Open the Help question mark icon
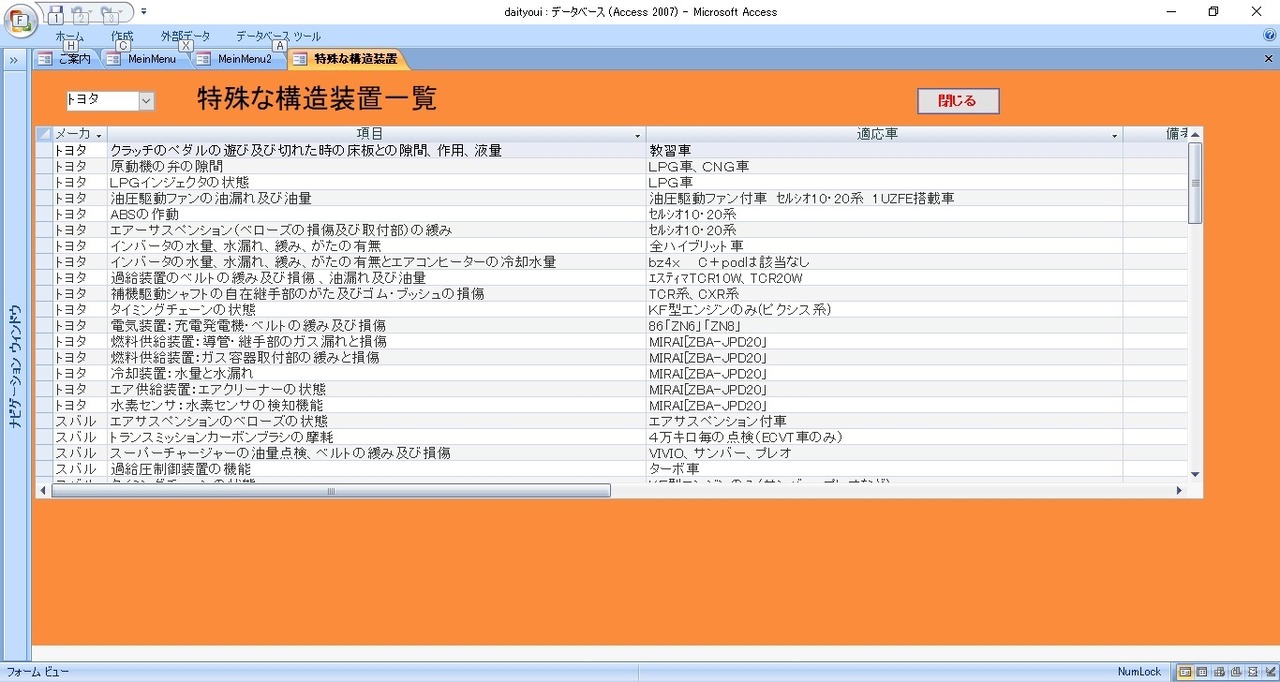Viewport: 1280px width, 682px height. click(1269, 35)
